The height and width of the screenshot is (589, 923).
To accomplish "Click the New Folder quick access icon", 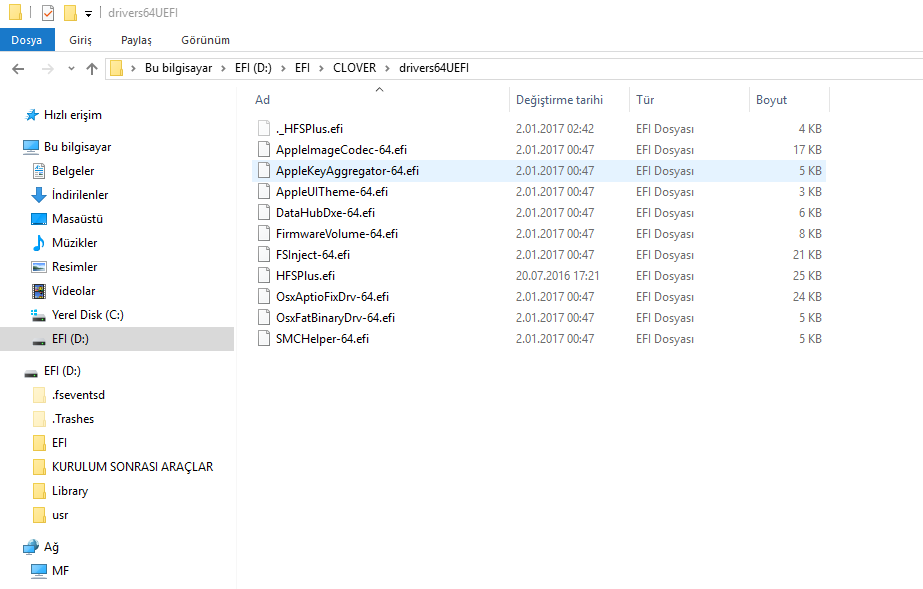I will (70, 12).
